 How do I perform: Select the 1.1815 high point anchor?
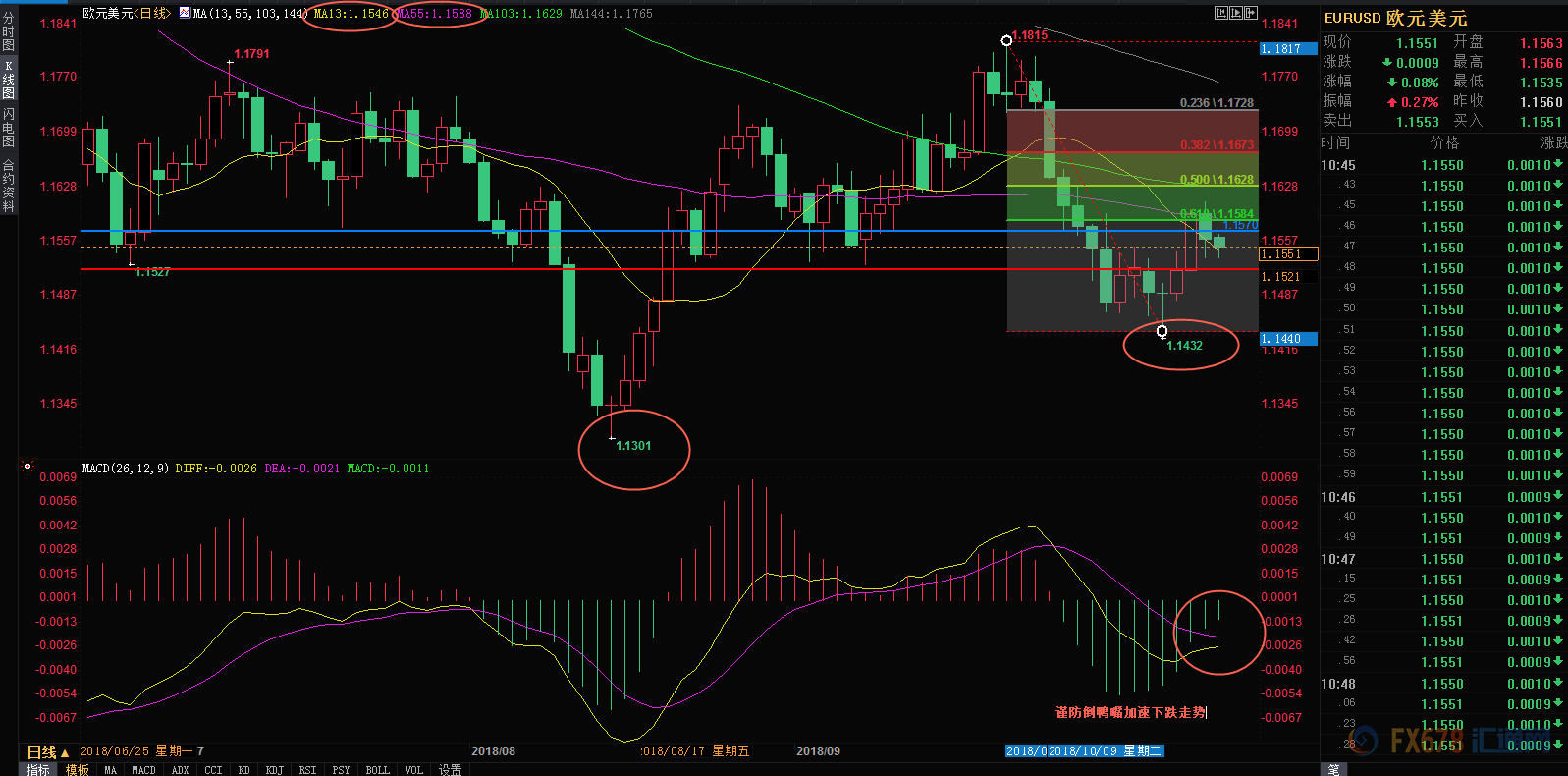(x=1006, y=40)
